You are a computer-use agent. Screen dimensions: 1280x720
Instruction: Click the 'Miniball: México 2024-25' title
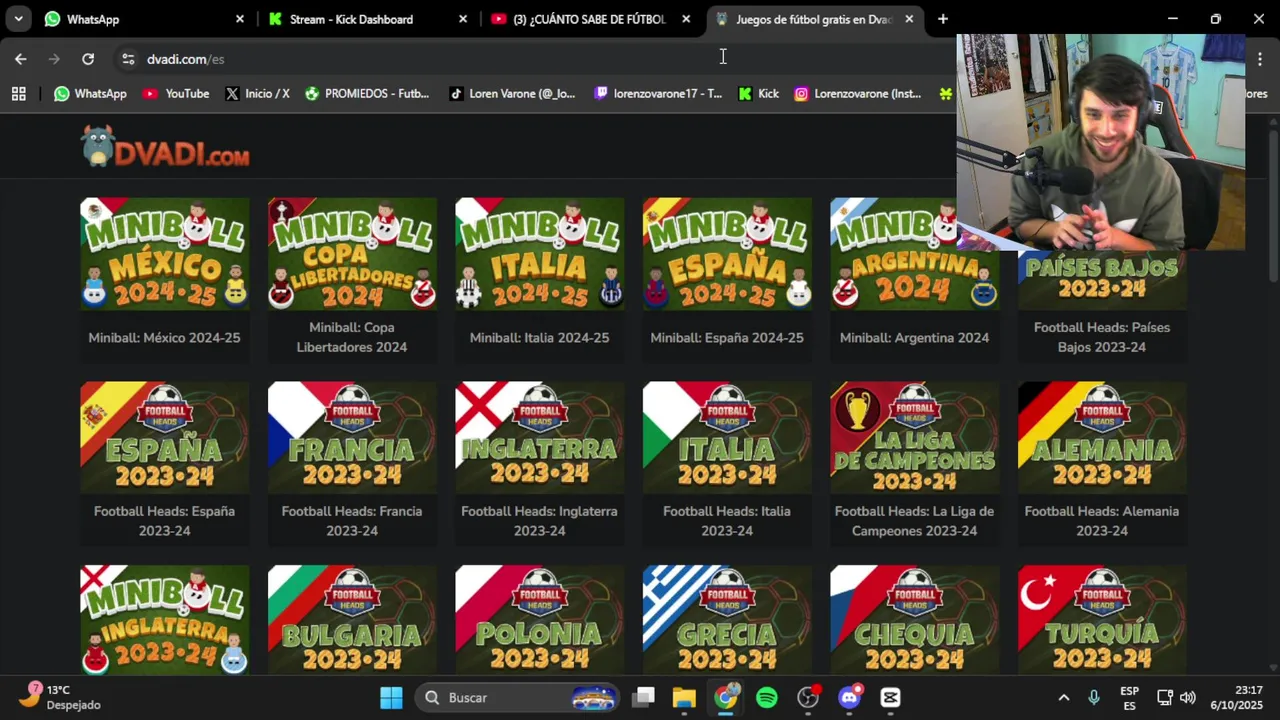click(x=164, y=338)
